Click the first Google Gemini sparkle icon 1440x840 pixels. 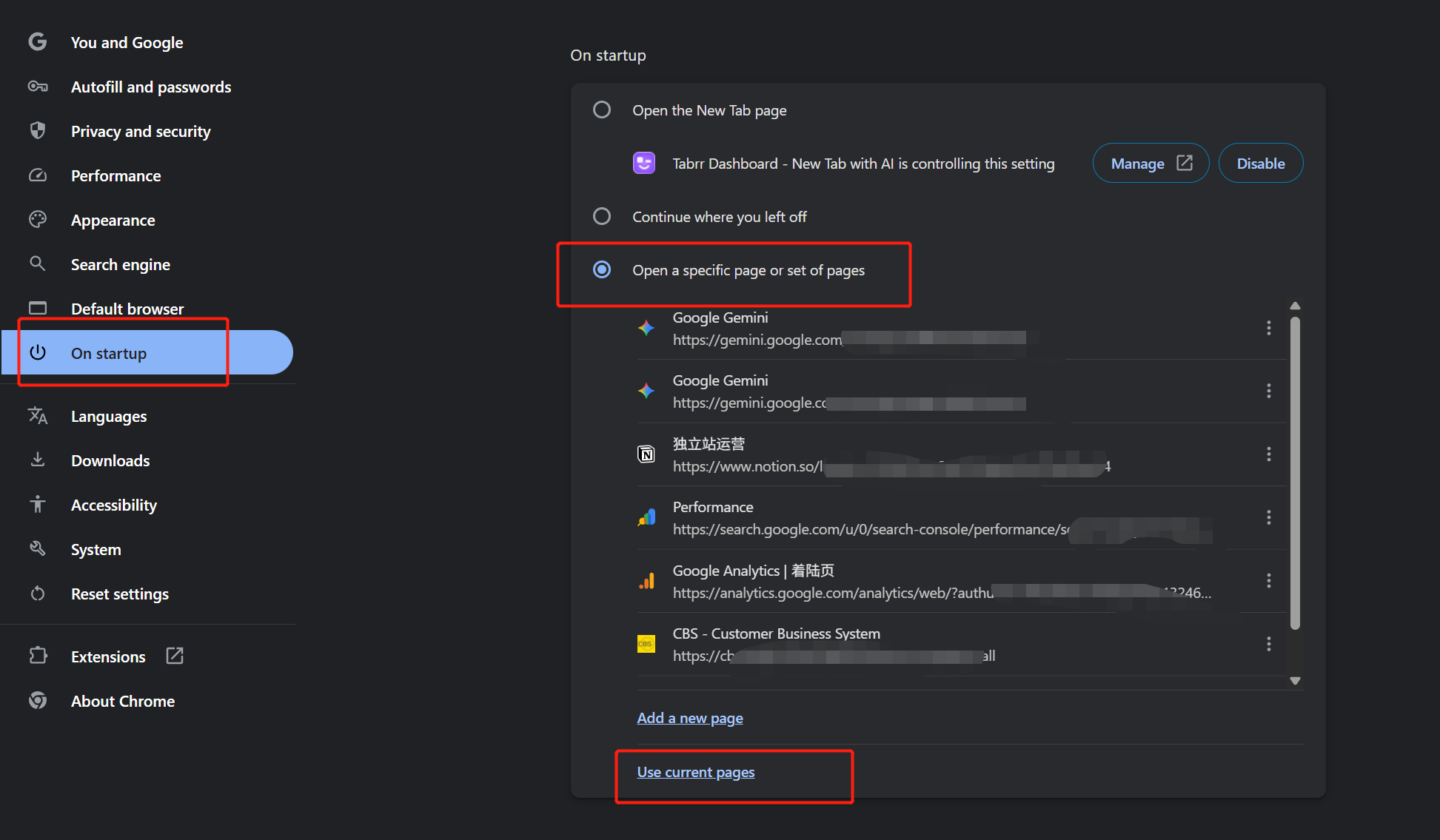(x=646, y=328)
